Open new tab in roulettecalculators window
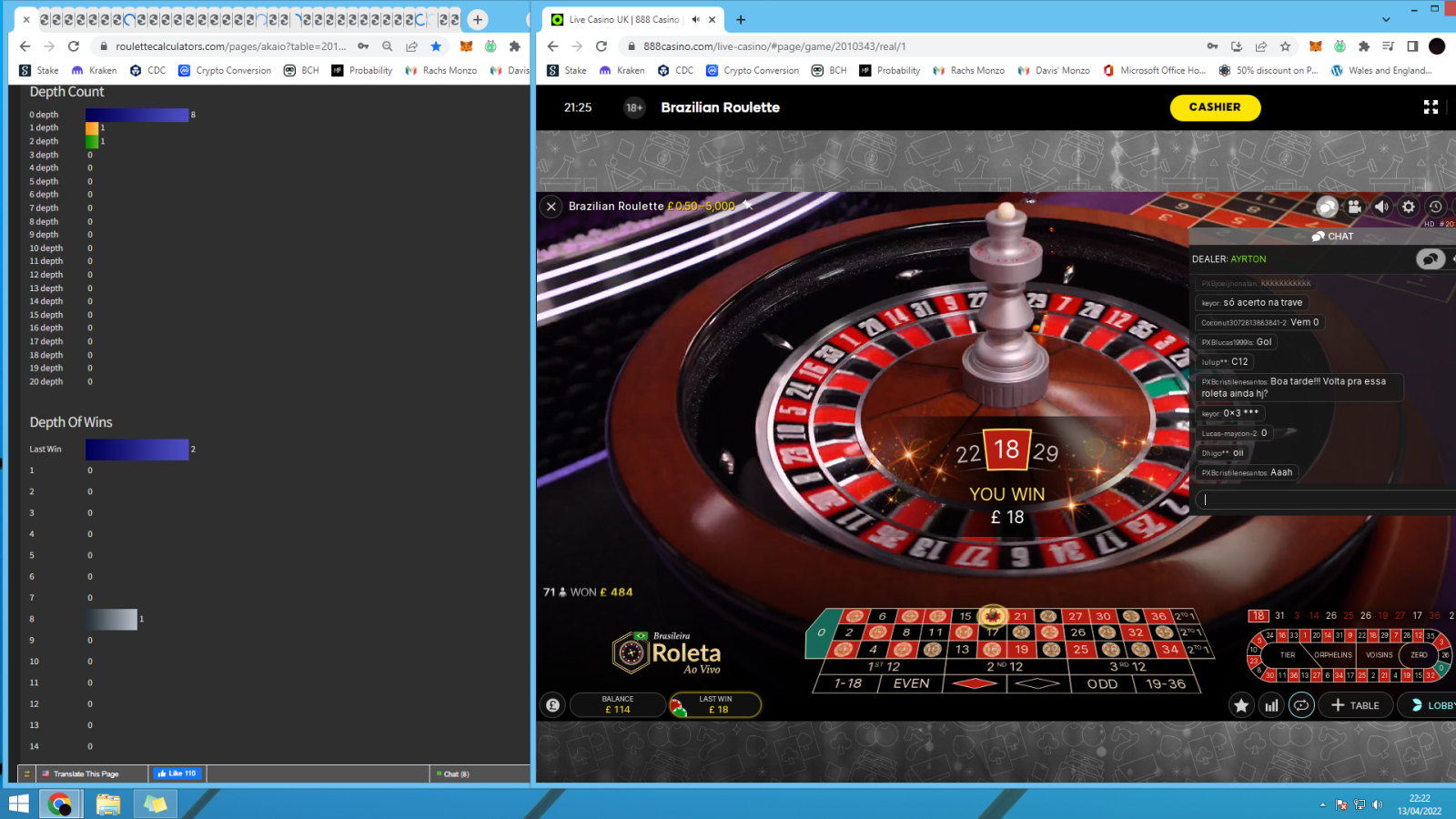 (478, 19)
